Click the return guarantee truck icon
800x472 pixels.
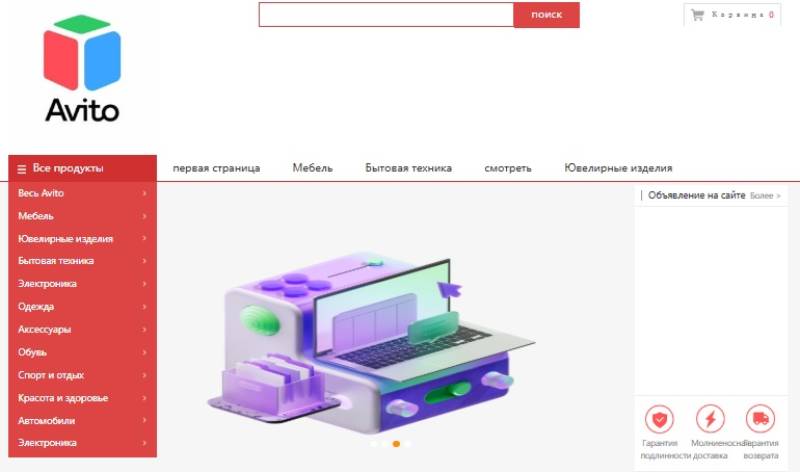760,419
